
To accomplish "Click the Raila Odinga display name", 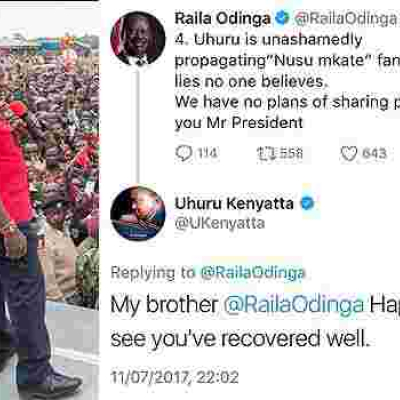I will click(222, 19).
